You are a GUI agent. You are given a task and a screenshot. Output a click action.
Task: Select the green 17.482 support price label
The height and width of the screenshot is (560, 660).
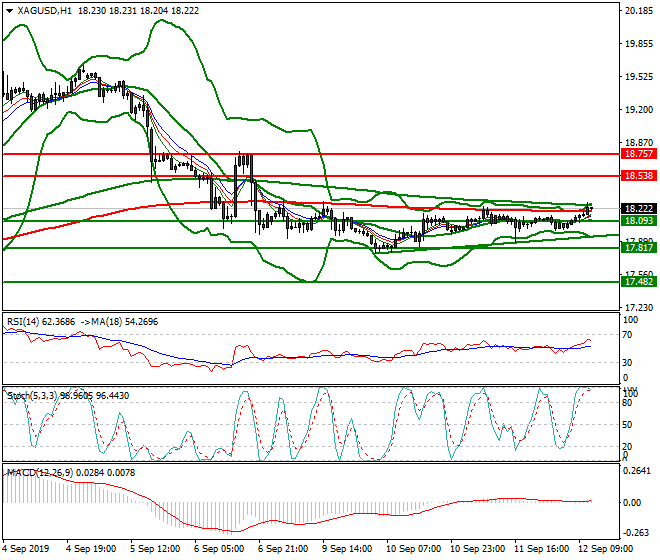click(x=639, y=282)
